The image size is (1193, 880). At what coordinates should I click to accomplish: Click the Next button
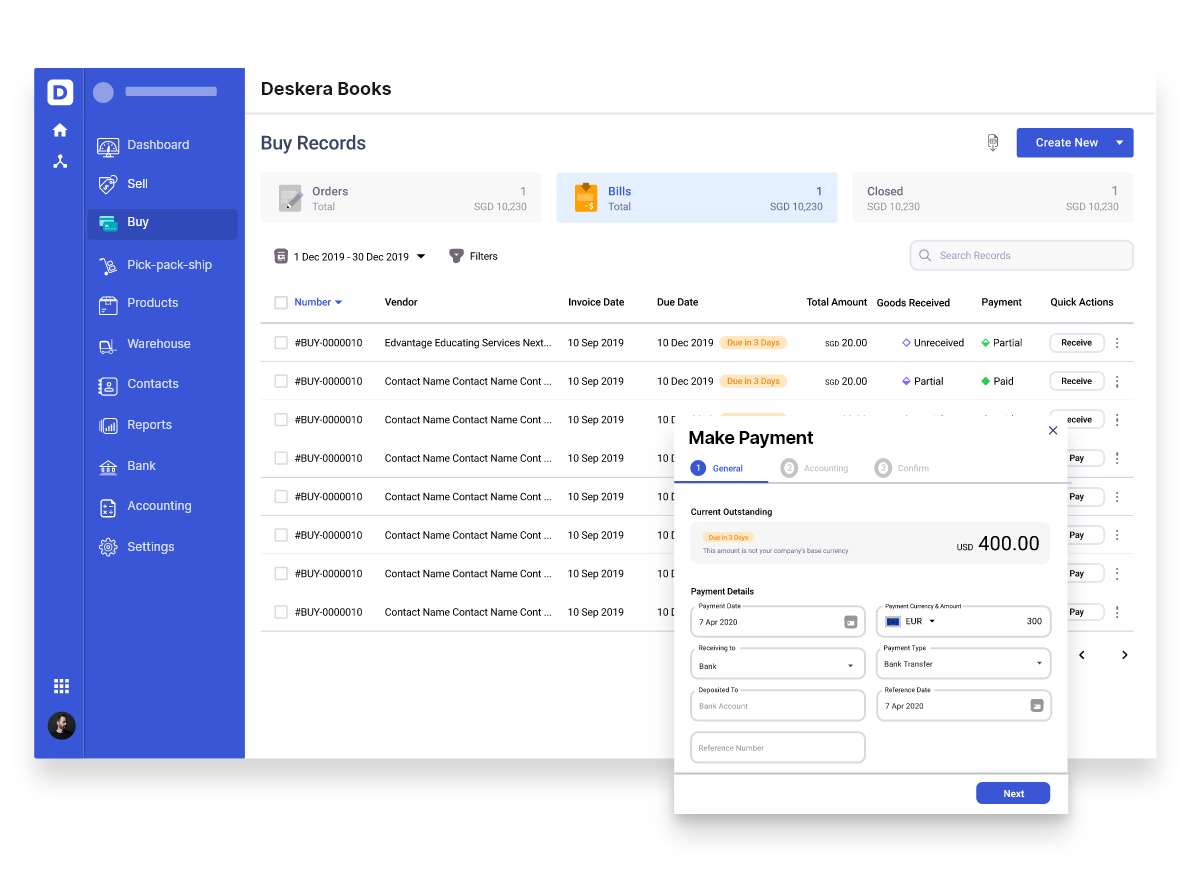pyautogui.click(x=1013, y=793)
